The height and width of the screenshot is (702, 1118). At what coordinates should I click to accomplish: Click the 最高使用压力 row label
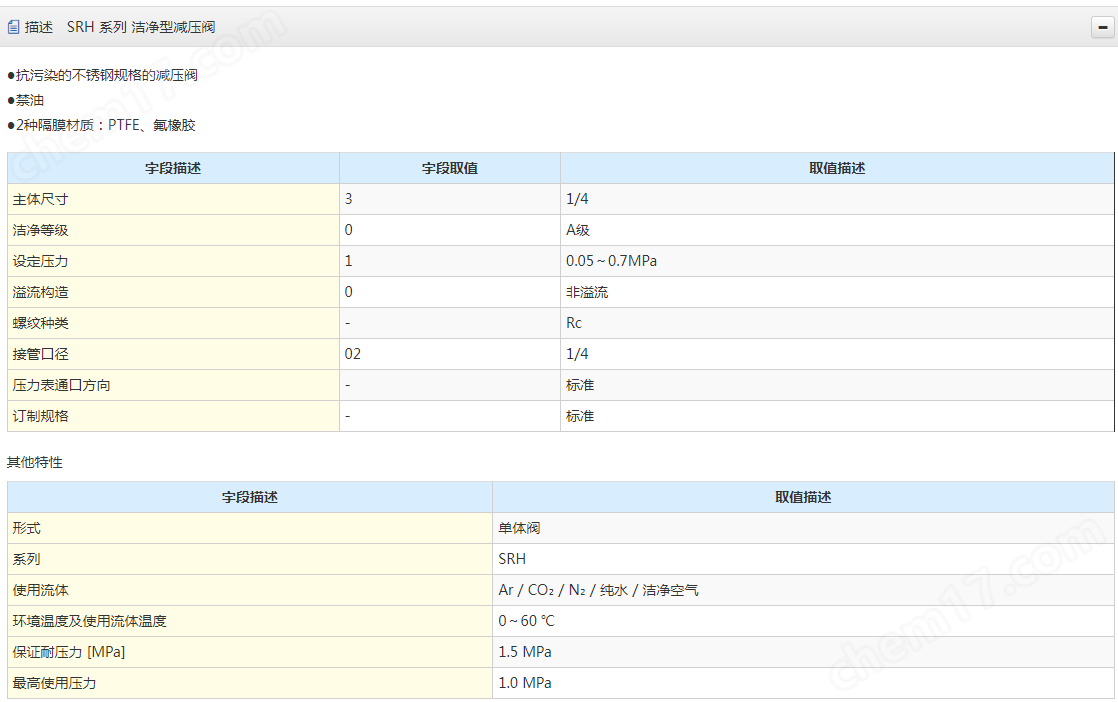[x=54, y=683]
